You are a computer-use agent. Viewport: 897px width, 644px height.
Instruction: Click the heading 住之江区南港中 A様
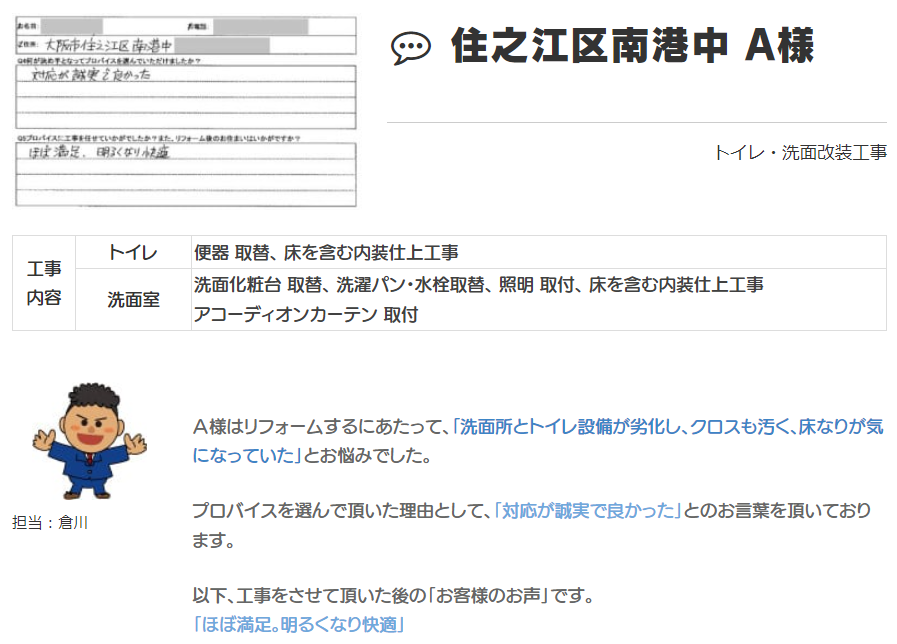click(632, 46)
